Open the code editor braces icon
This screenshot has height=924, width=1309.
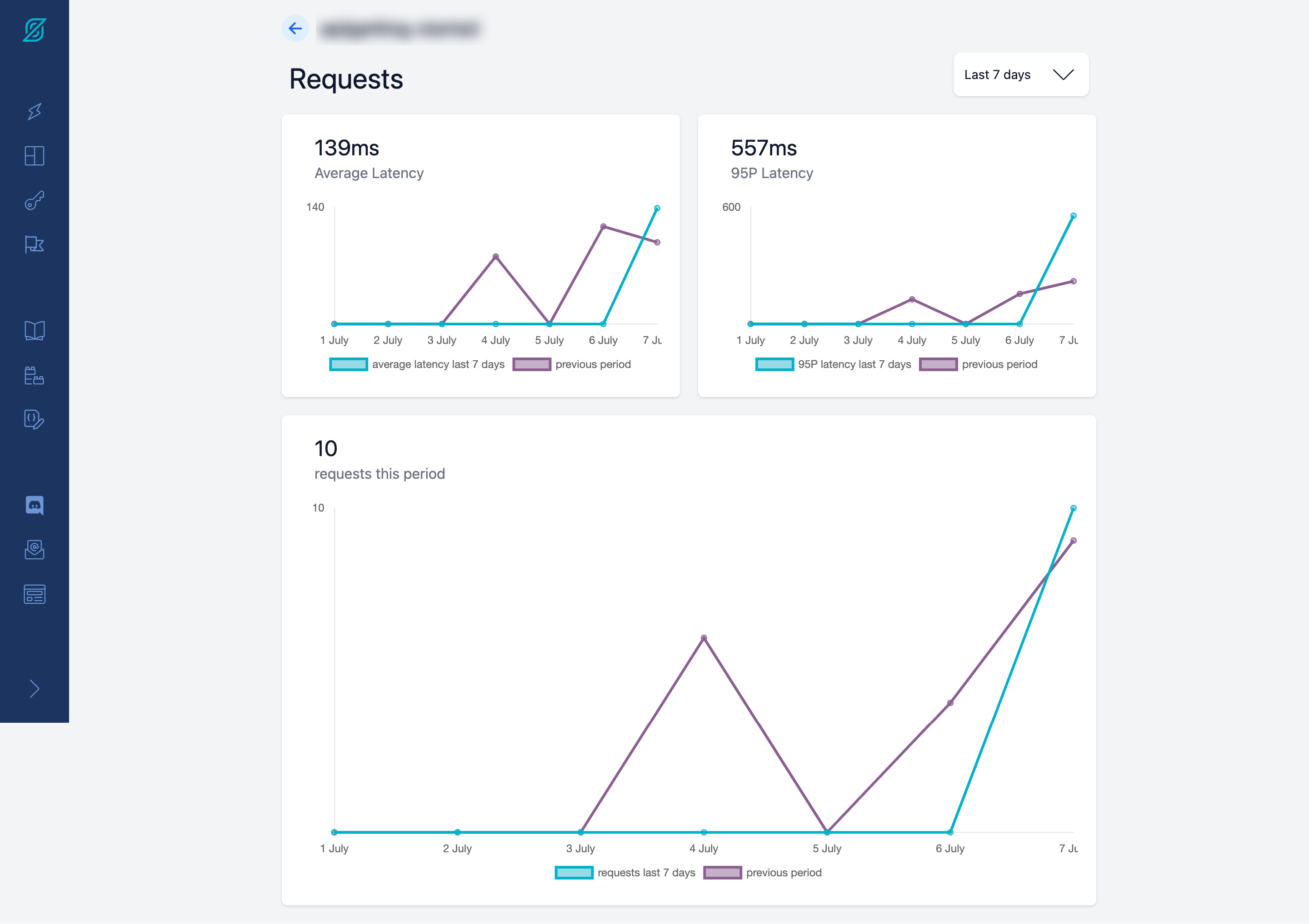coord(34,419)
